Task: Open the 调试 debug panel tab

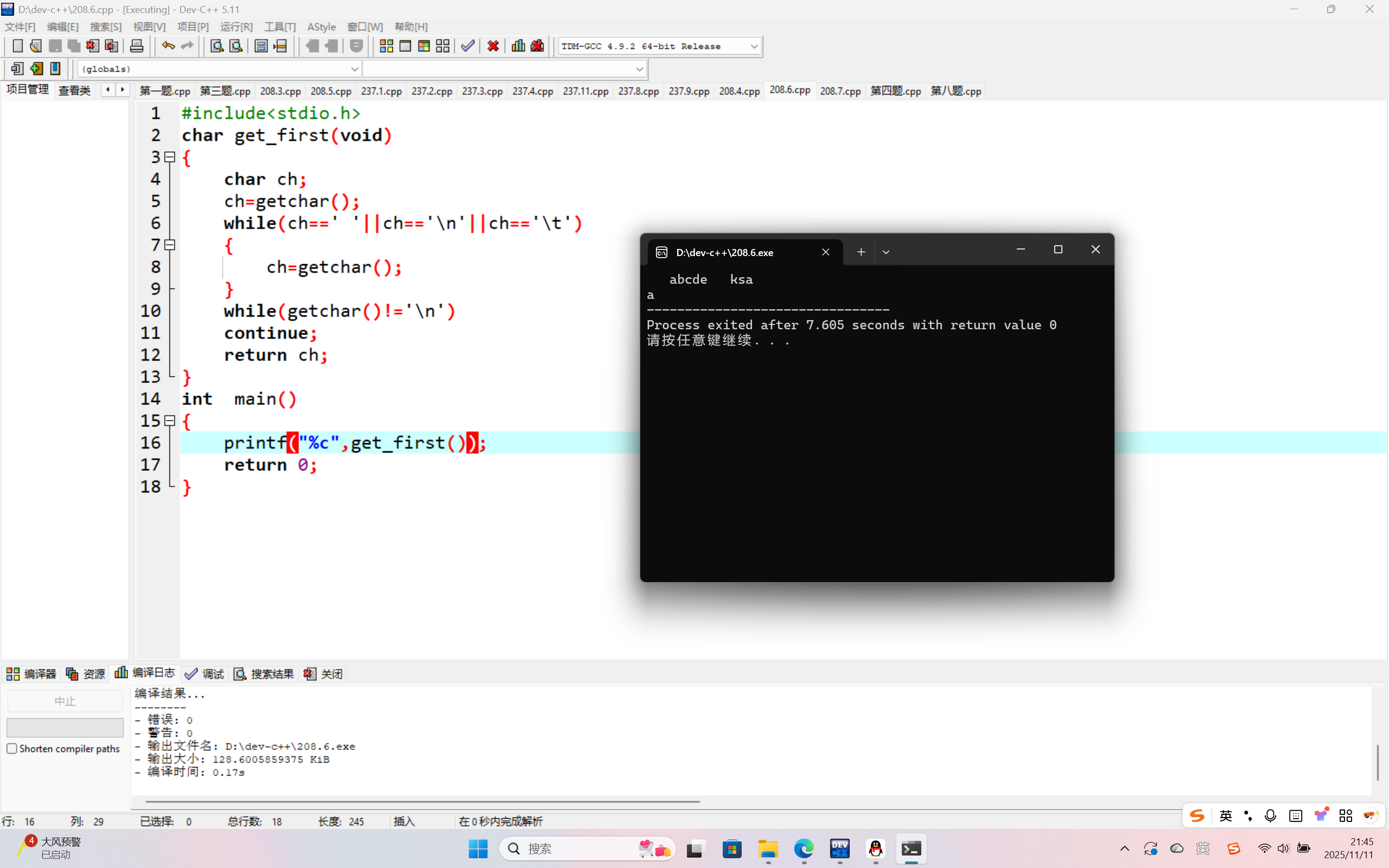Action: [x=205, y=674]
